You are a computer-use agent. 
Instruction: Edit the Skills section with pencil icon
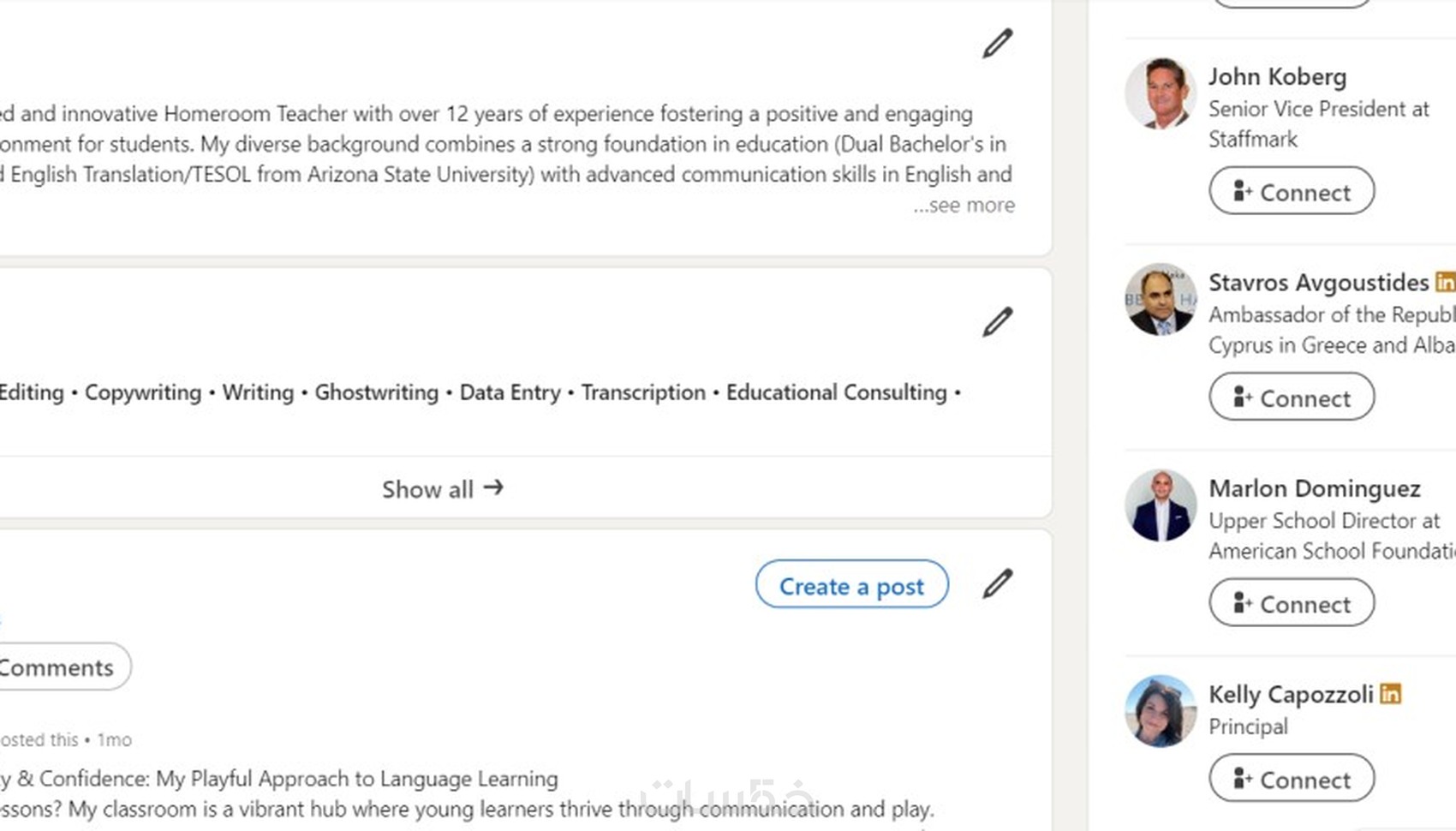(998, 322)
